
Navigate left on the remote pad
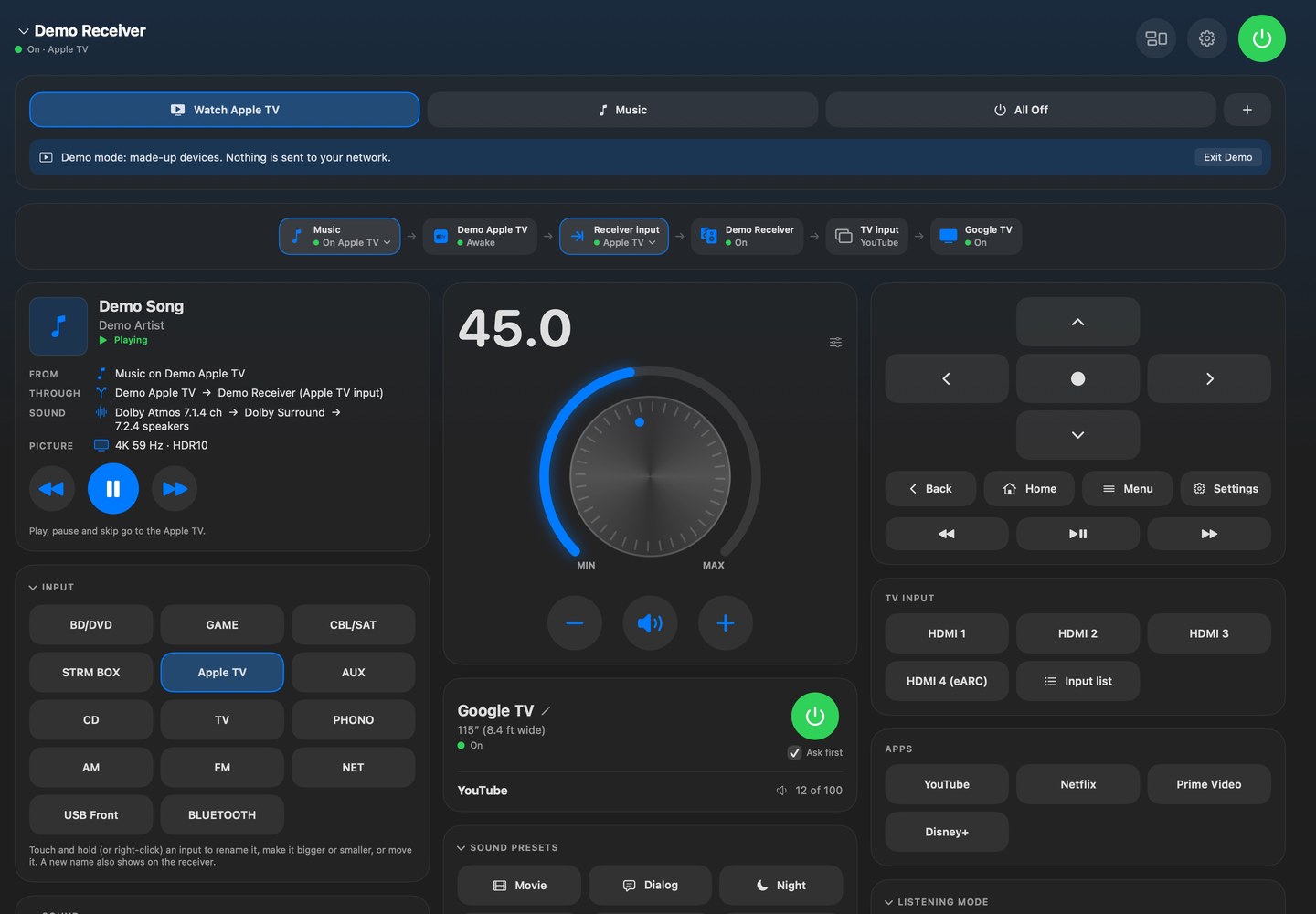click(x=947, y=378)
